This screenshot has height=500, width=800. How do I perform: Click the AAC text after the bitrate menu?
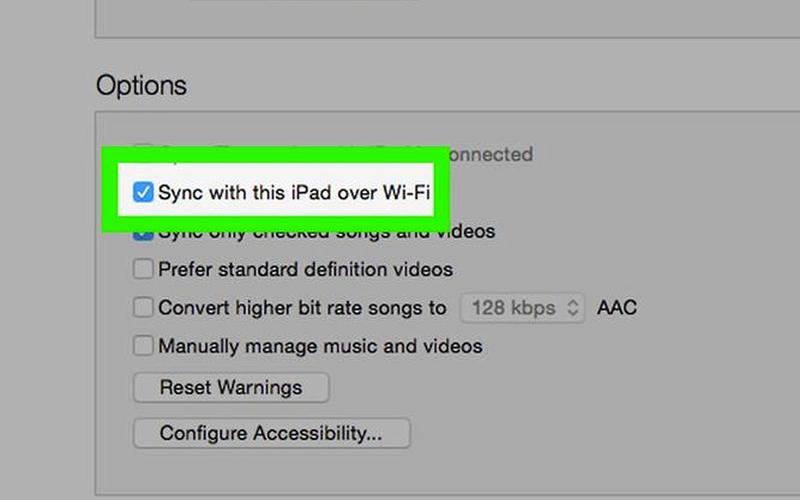tap(617, 308)
